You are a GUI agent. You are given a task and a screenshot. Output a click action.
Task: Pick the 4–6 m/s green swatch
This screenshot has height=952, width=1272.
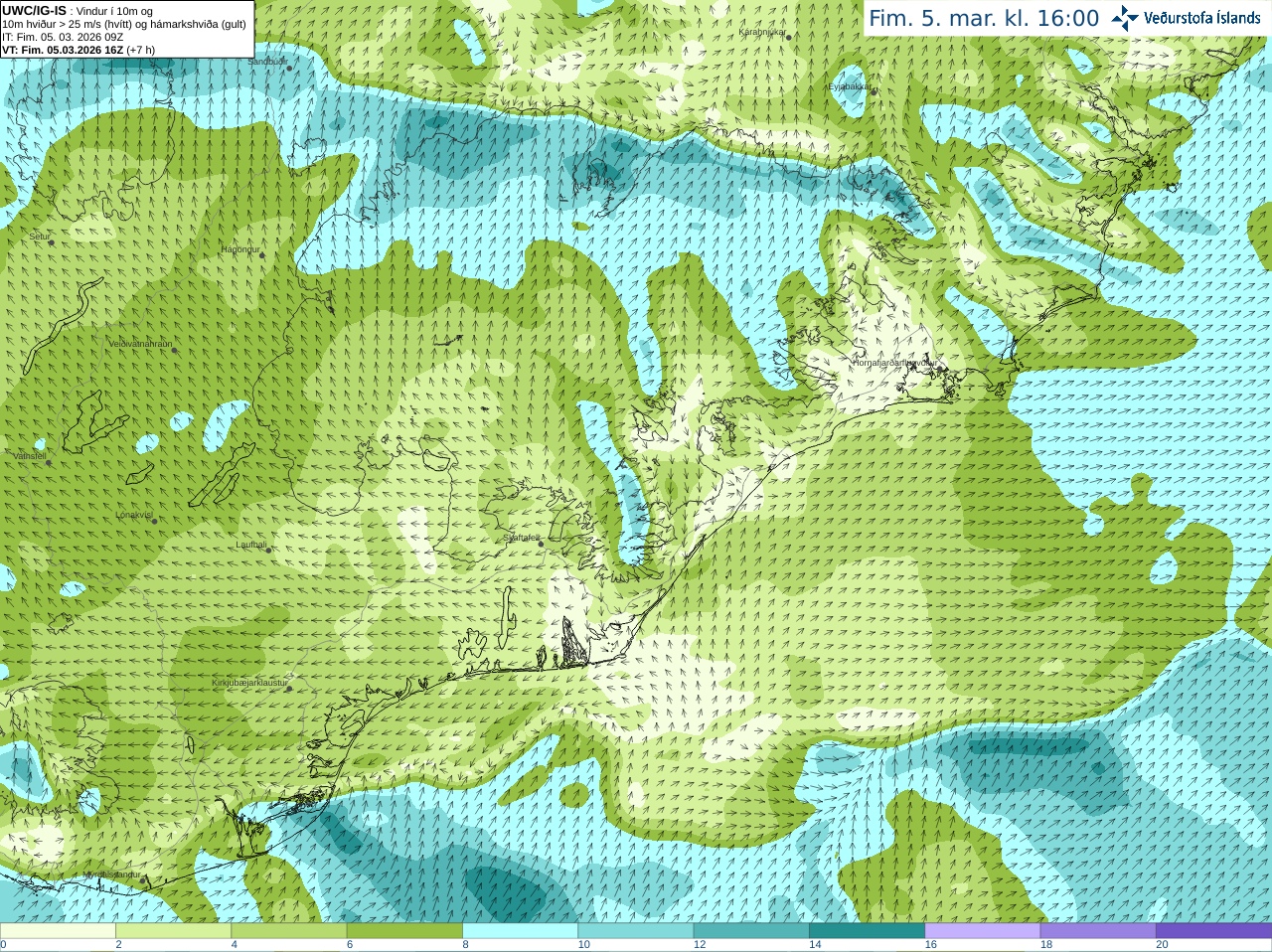tap(288, 931)
